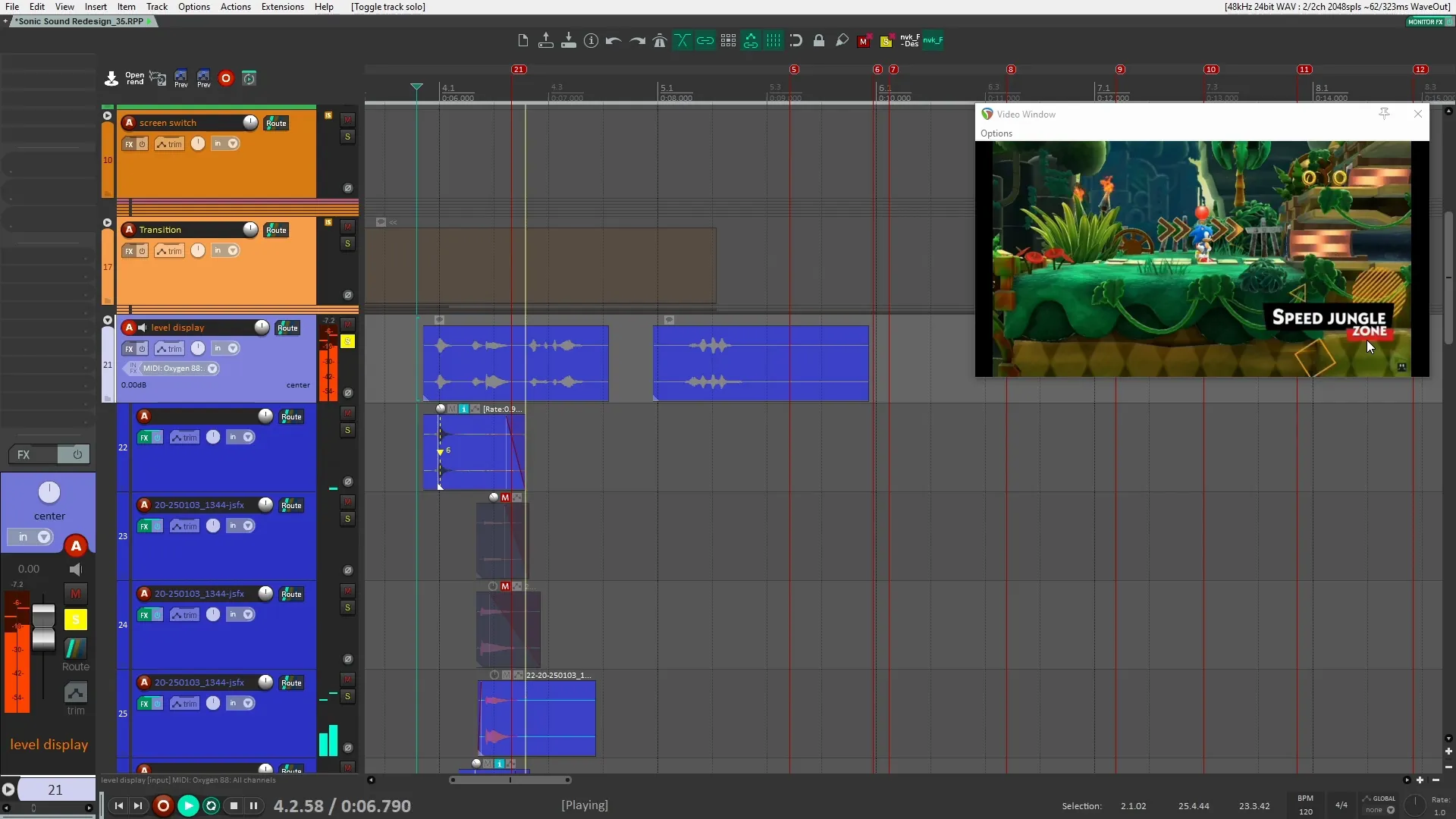Open Project Settings info icon

591,41
